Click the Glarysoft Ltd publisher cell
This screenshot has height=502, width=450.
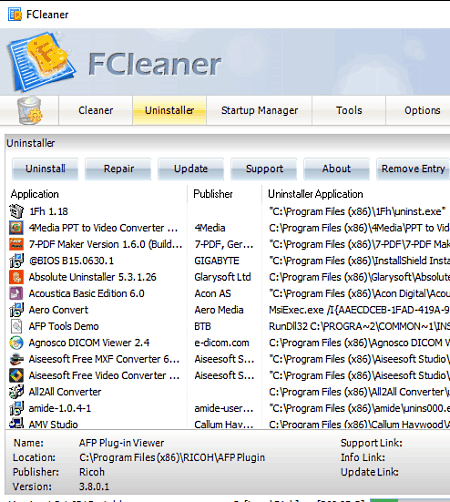coord(222,277)
